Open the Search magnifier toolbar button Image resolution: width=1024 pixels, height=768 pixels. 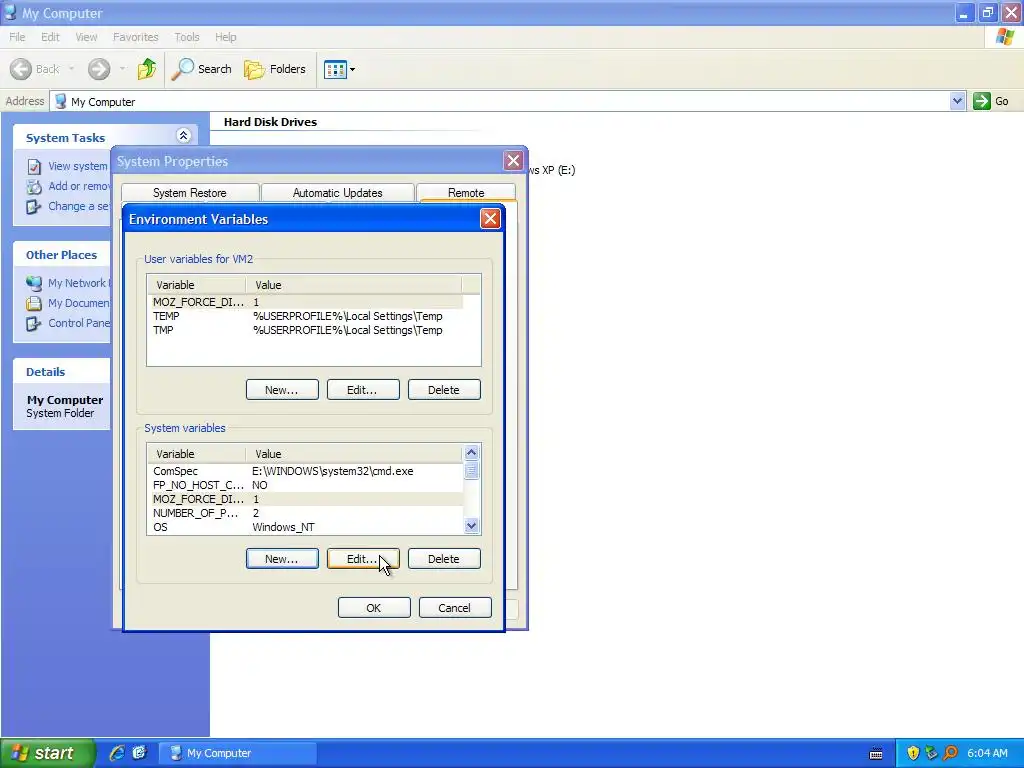pos(201,69)
